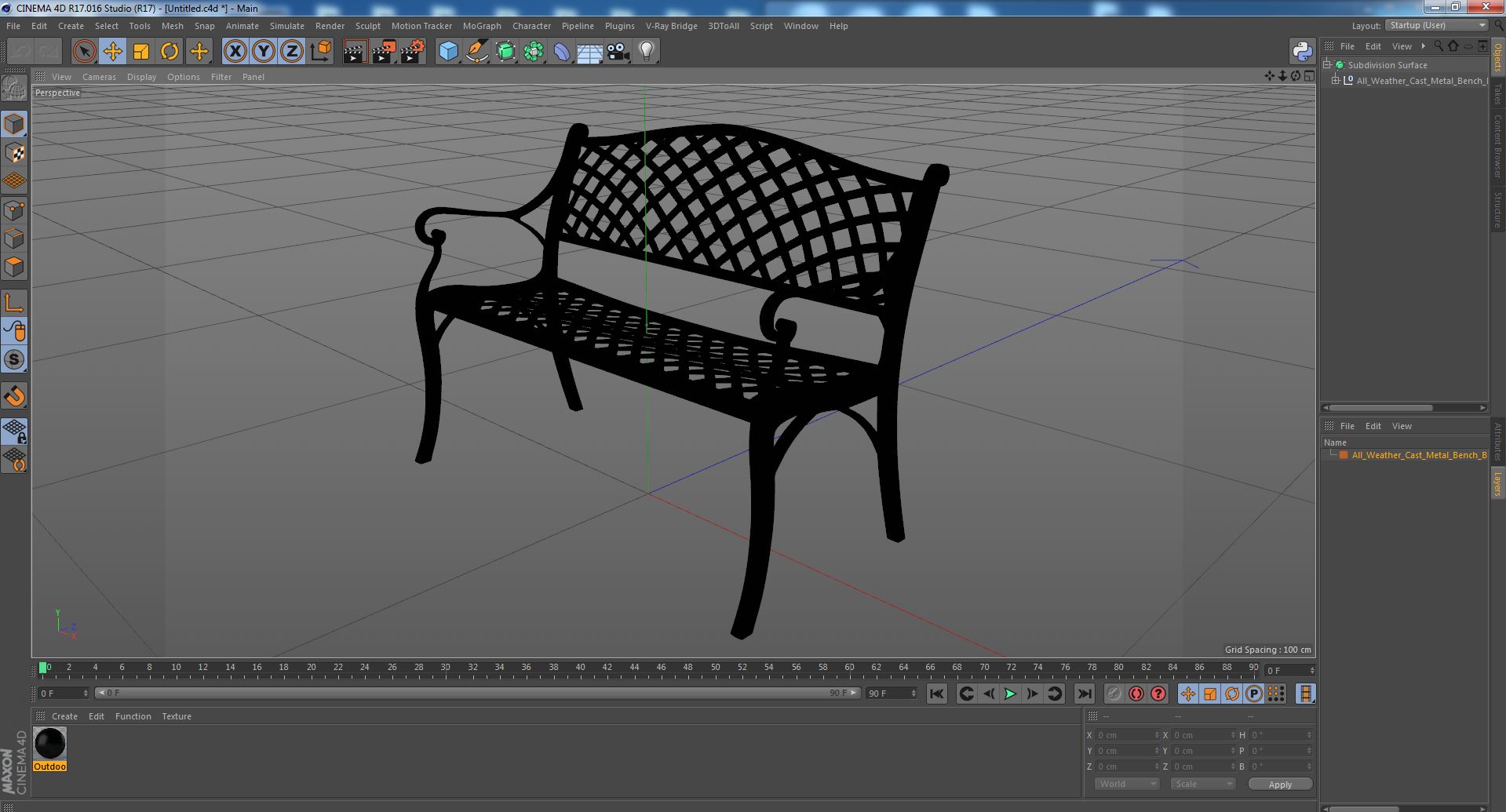1506x812 pixels.
Task: Play the animation forward
Action: [1011, 694]
